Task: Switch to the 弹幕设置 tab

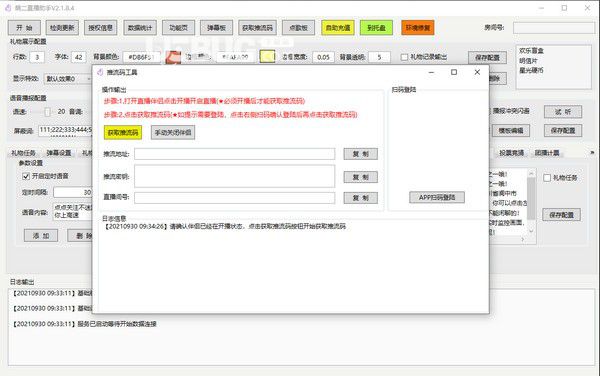Action: tap(59, 153)
